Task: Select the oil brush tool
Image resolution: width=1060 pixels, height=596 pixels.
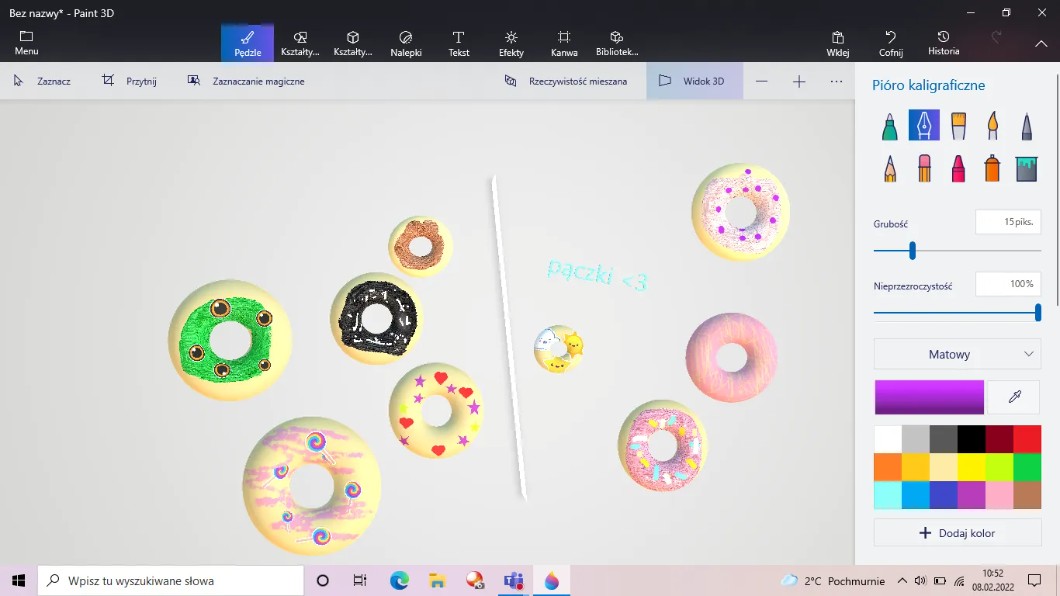Action: click(958, 126)
